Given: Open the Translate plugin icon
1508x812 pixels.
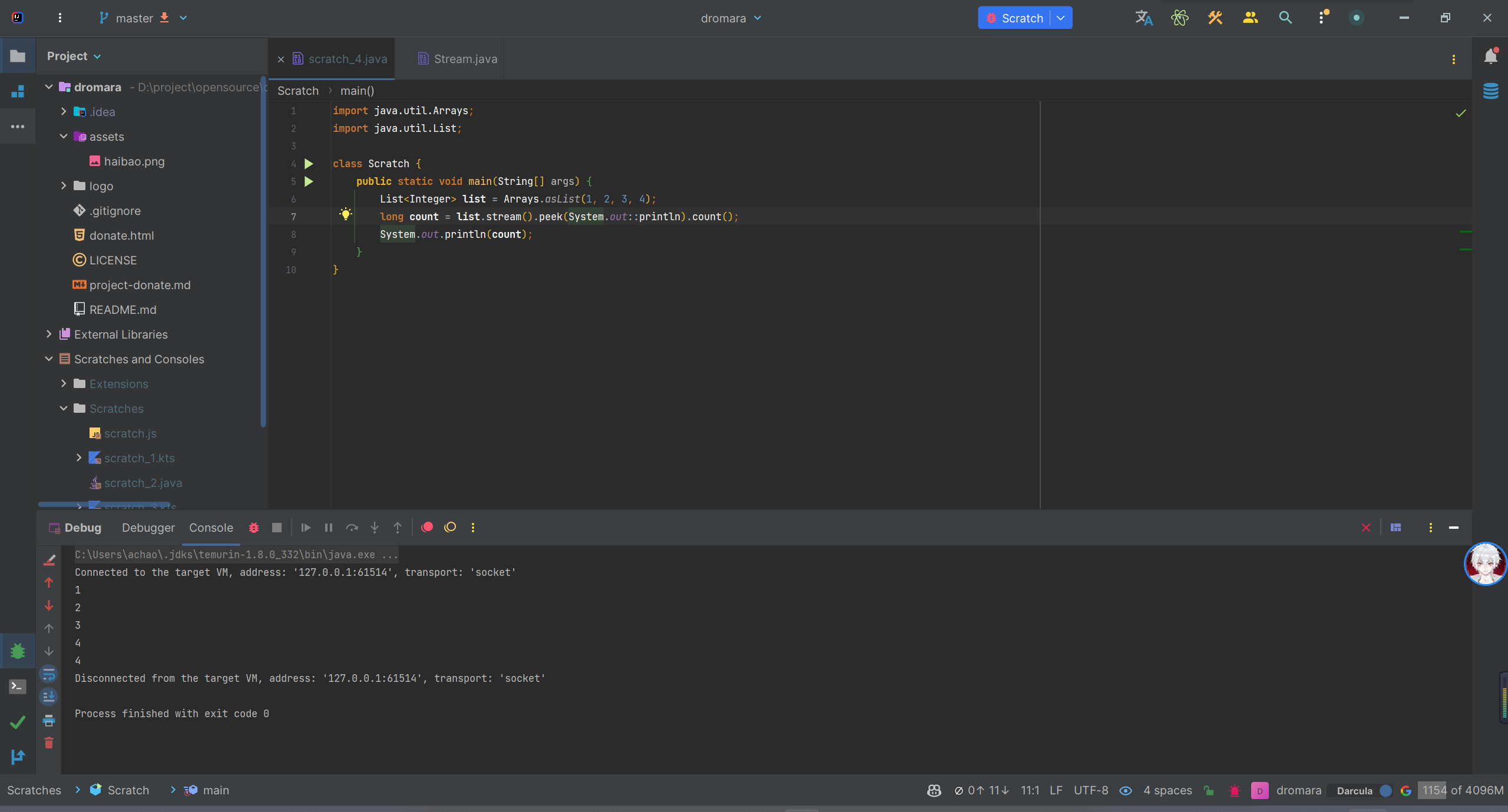Looking at the screenshot, I should click(x=1143, y=18).
